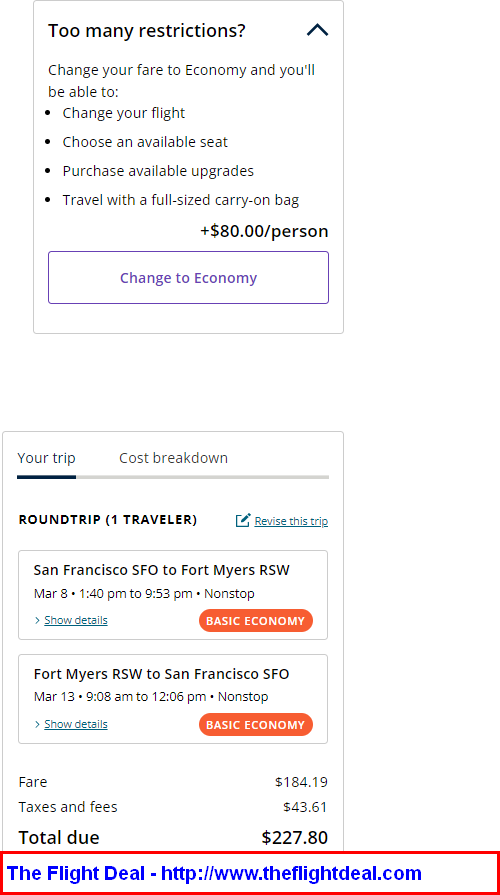
Task: Select the Fort Myers to San Francisco heading
Action: click(x=162, y=674)
